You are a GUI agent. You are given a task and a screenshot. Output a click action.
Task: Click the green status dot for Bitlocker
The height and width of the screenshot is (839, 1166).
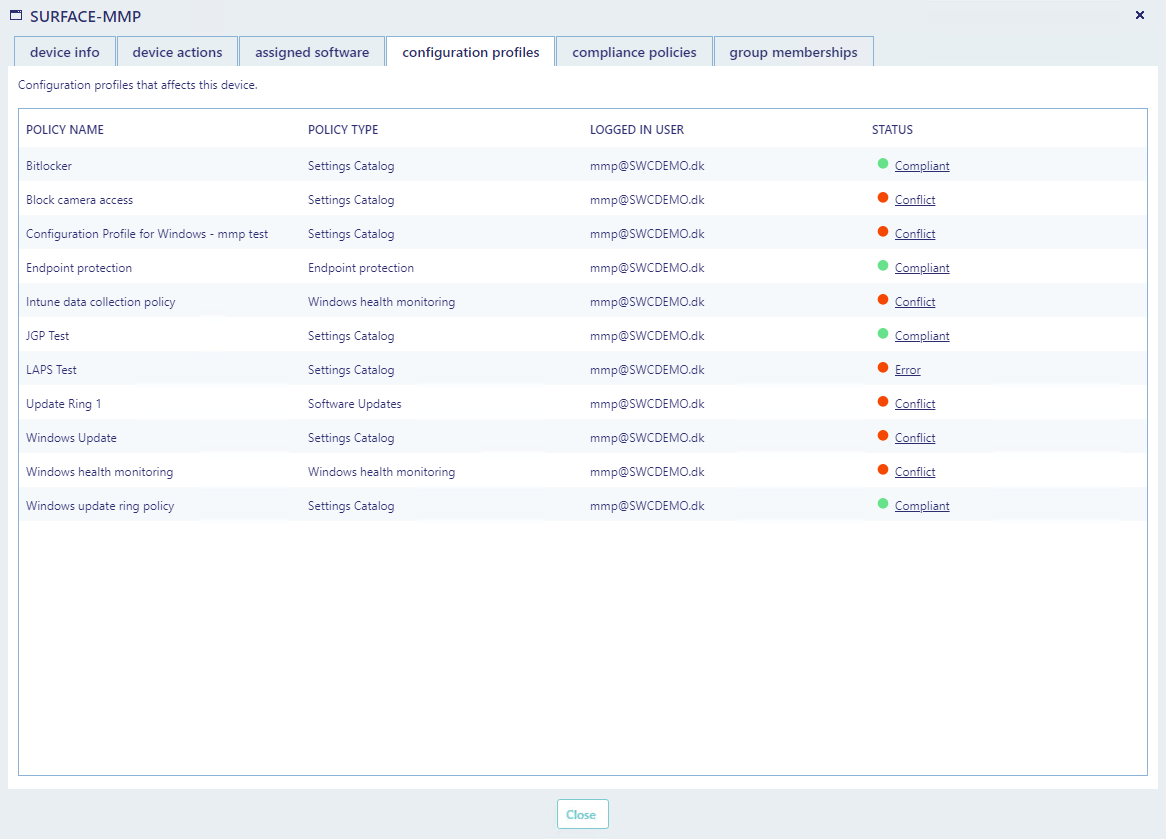click(x=883, y=164)
